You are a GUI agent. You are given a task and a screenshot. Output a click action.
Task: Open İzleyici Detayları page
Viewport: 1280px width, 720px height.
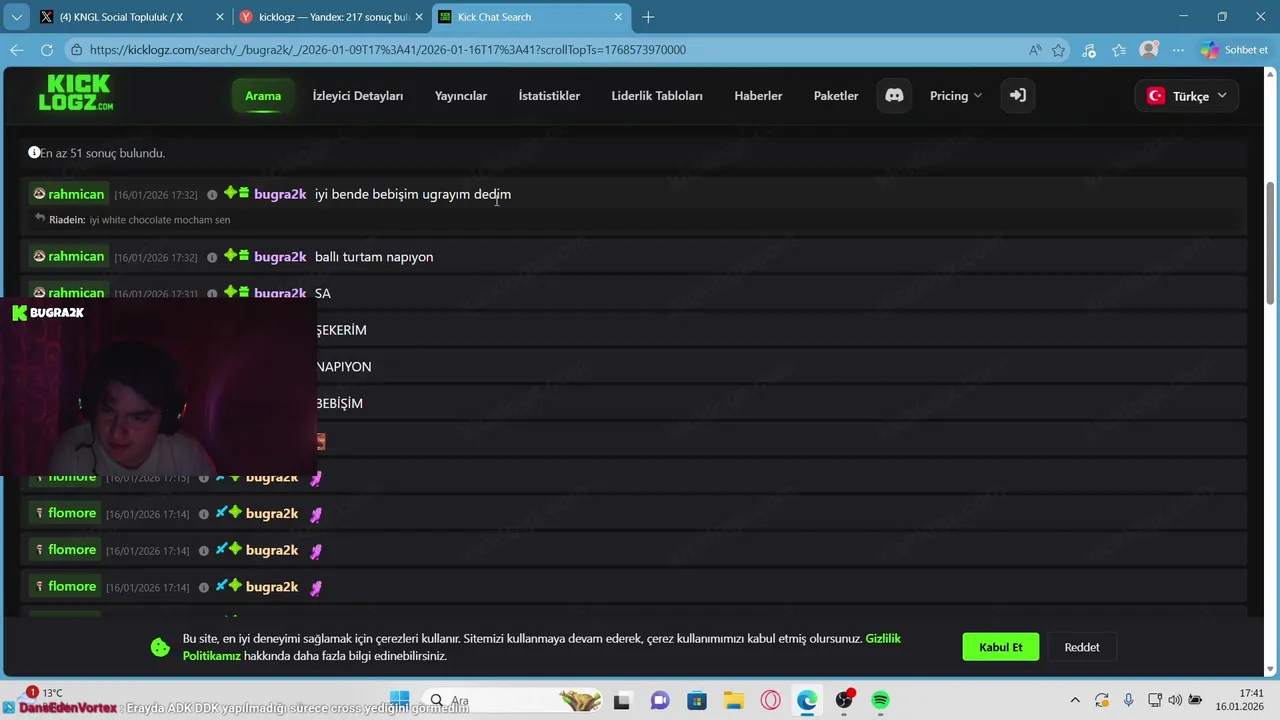click(358, 96)
